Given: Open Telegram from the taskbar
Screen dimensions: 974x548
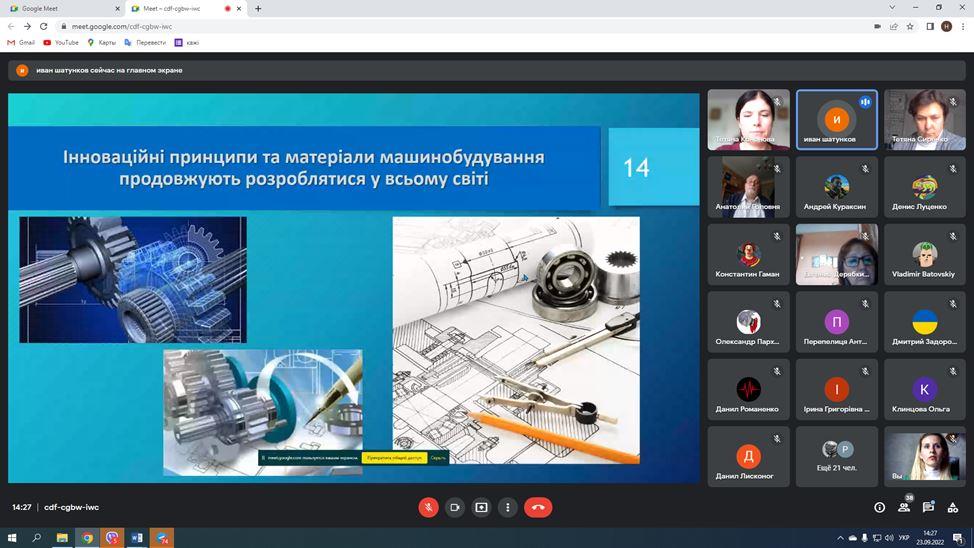Looking at the screenshot, I should (162, 537).
